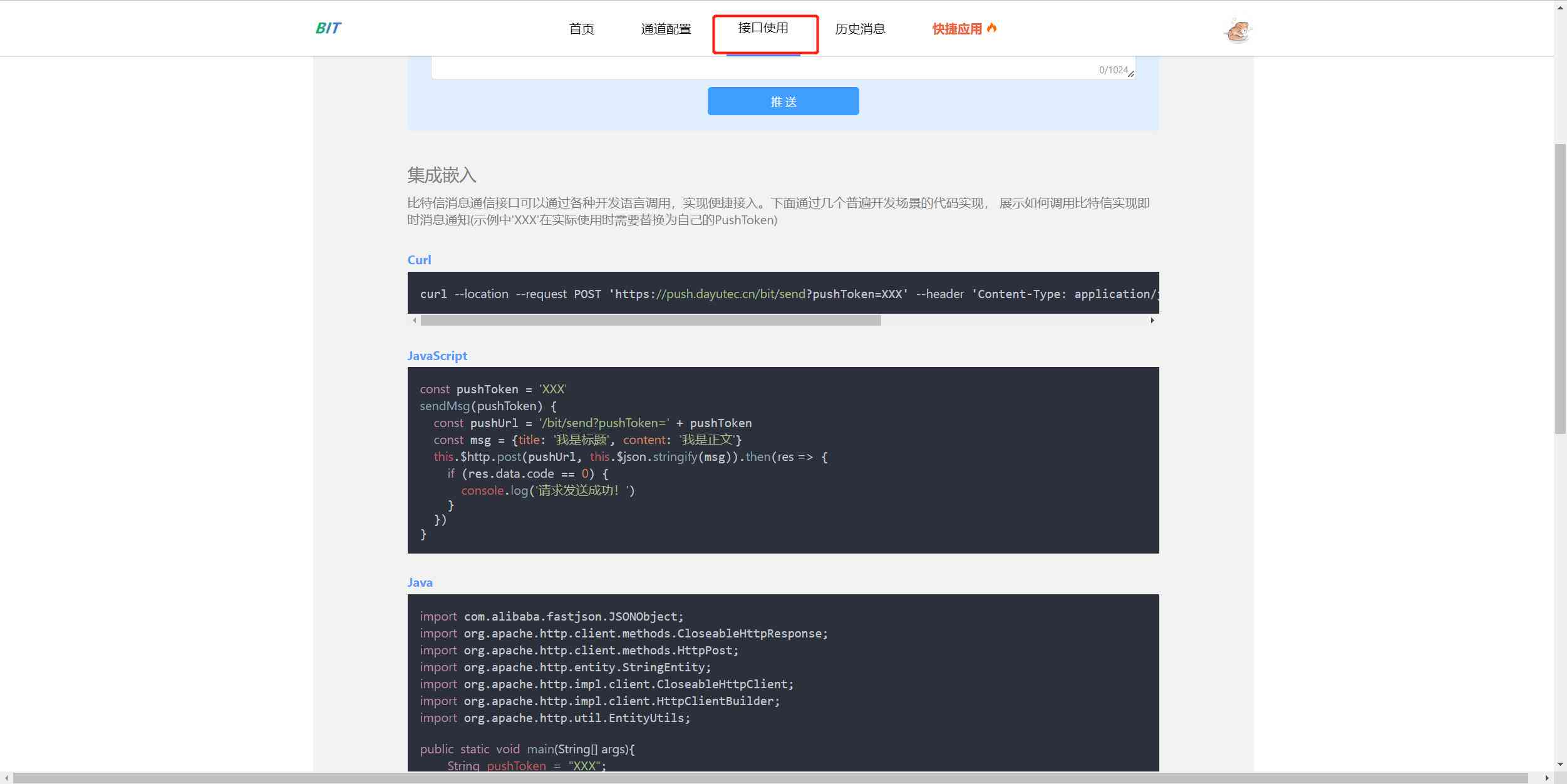Click the Curl code scrollbar right arrow

coord(1152,320)
